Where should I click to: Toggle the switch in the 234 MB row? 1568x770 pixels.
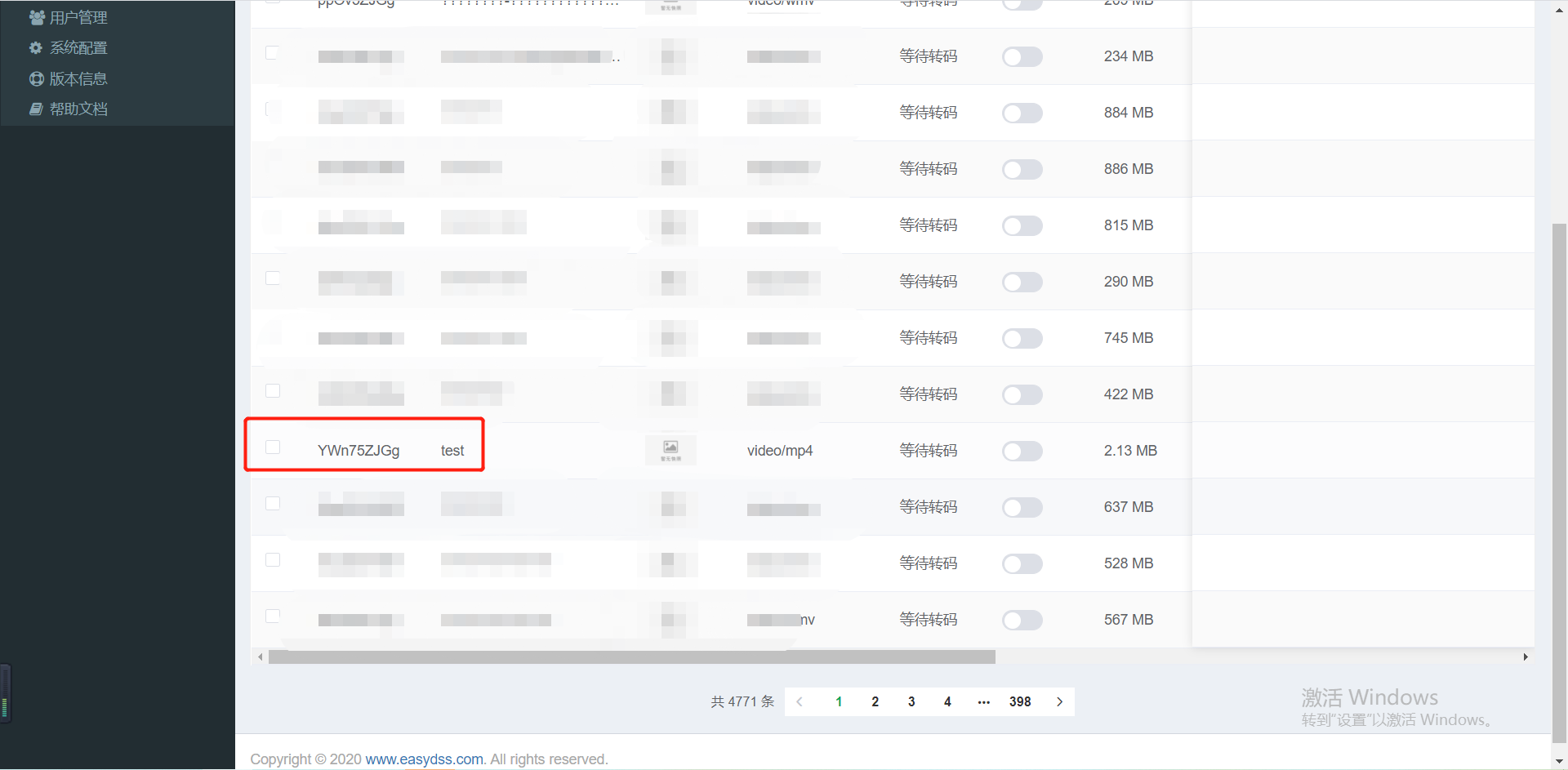(x=1022, y=56)
